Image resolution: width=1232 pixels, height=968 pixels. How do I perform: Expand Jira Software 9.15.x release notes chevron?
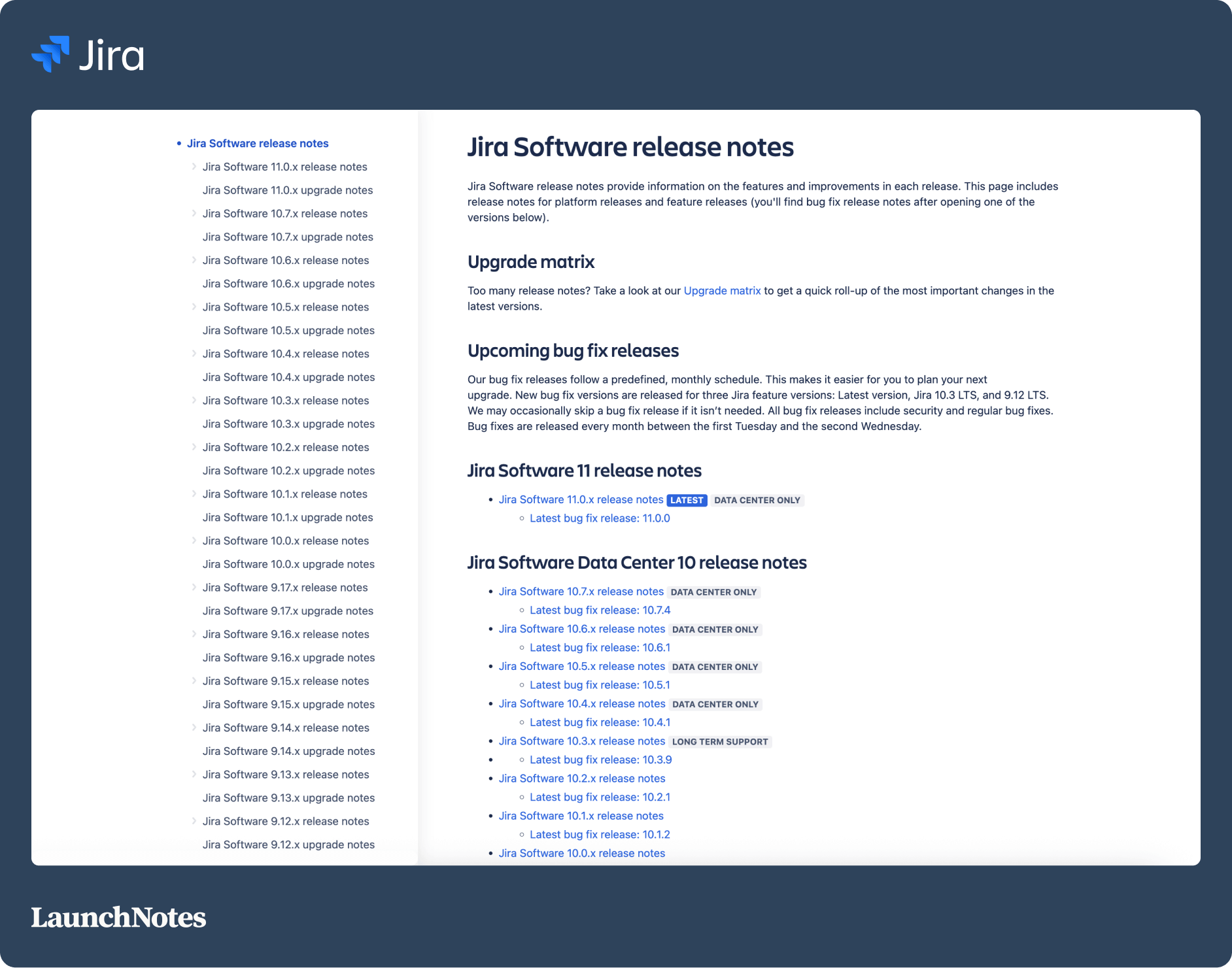(194, 681)
